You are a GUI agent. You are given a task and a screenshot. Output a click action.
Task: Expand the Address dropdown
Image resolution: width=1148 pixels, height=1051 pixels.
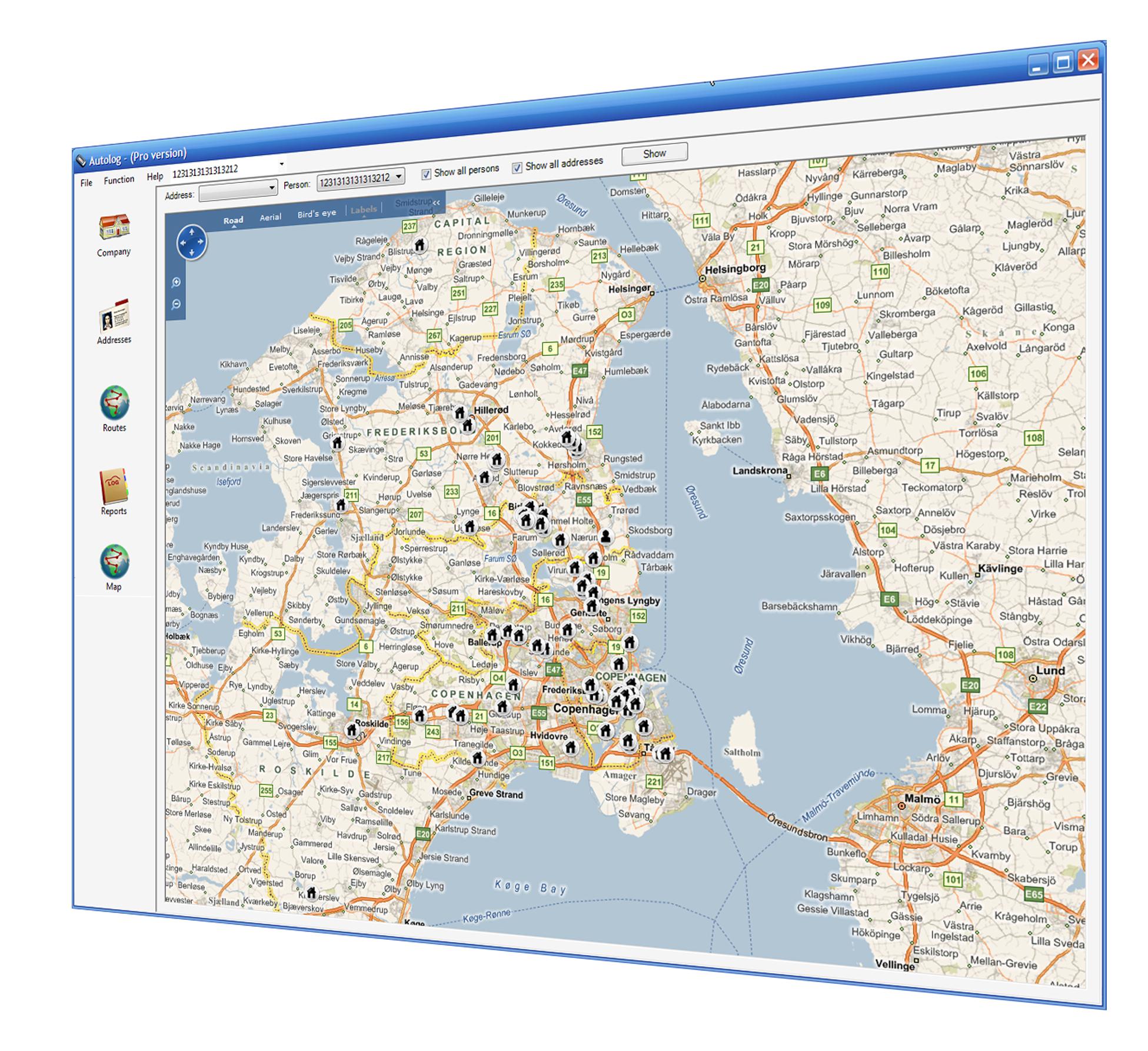coord(272,188)
